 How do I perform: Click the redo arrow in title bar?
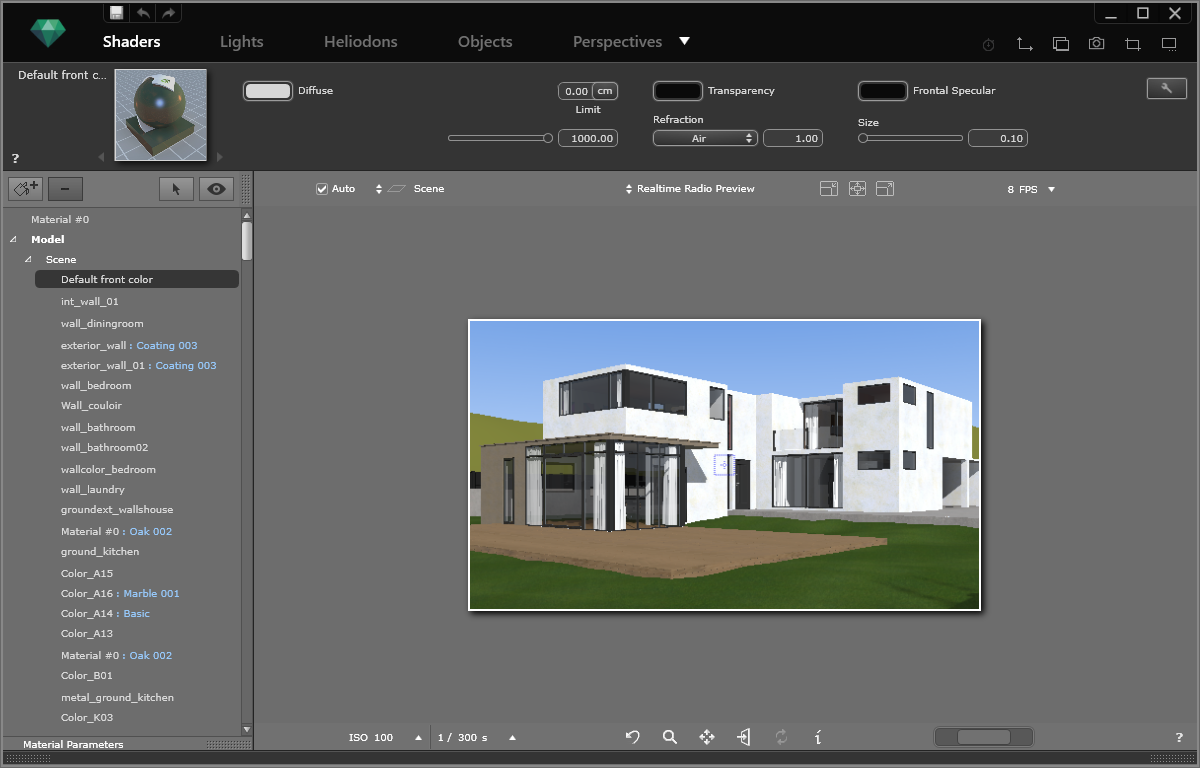[168, 12]
